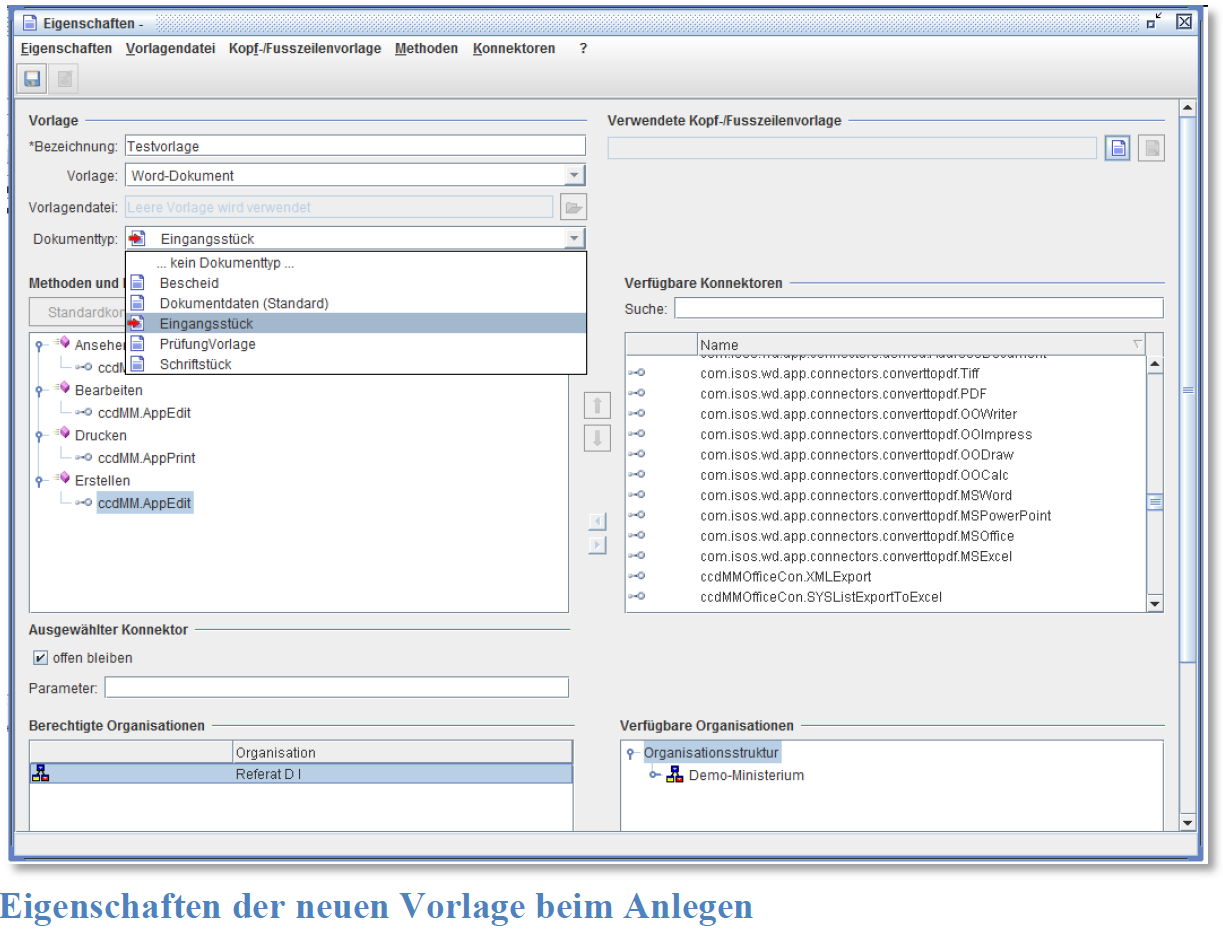This screenshot has height=929, width=1223.
Task: Click the main window scrollbar down arrow
Action: click(1188, 822)
